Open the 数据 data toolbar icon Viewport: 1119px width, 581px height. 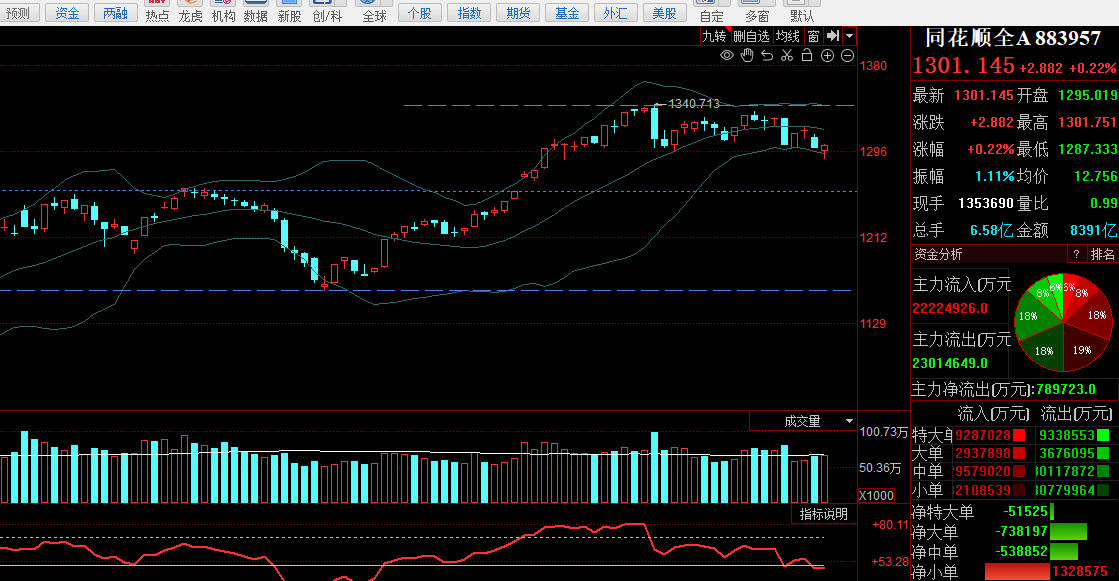click(255, 12)
